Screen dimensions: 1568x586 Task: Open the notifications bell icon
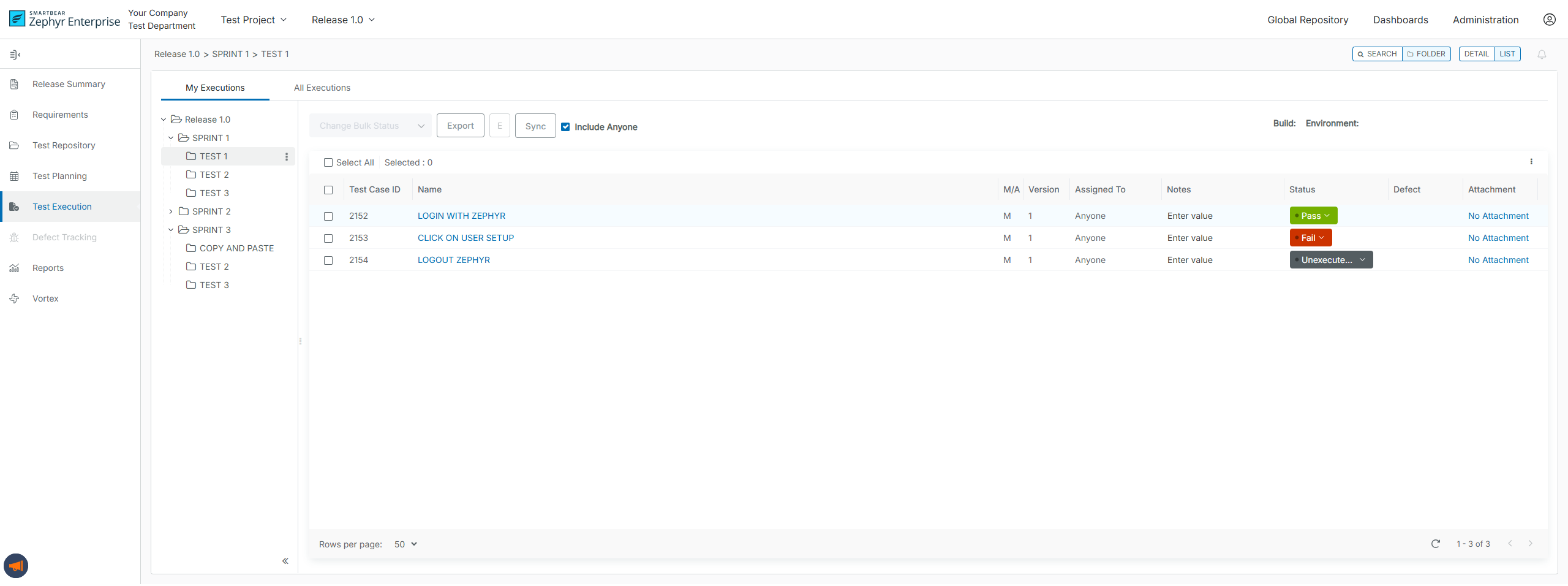point(1542,55)
